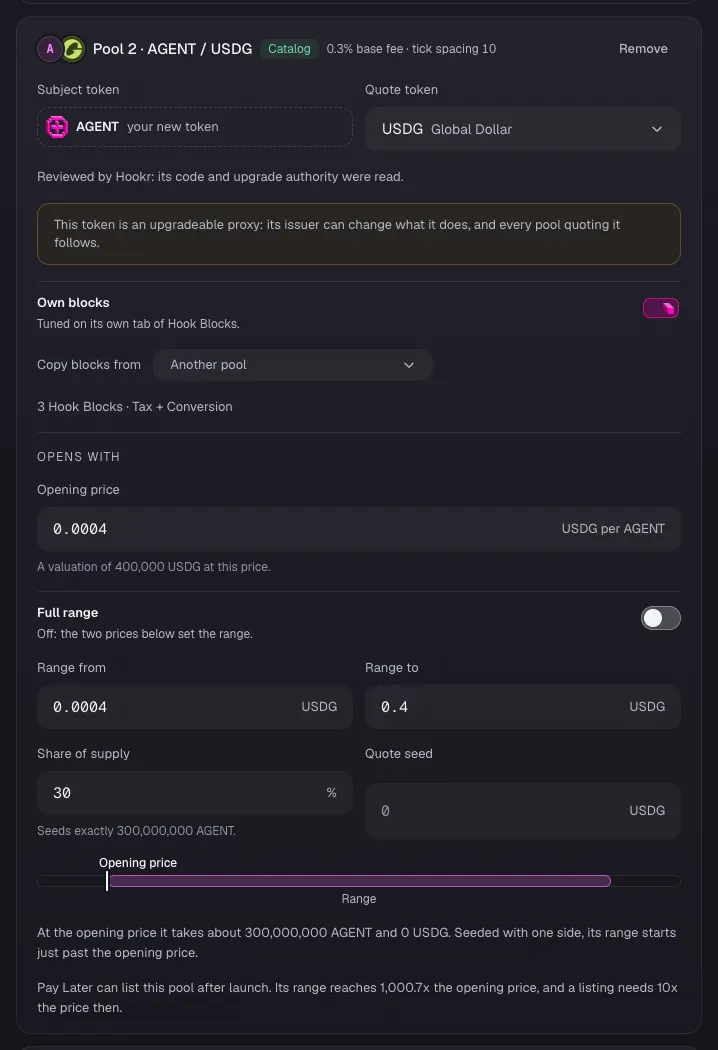Click the purple Range bar

360,881
